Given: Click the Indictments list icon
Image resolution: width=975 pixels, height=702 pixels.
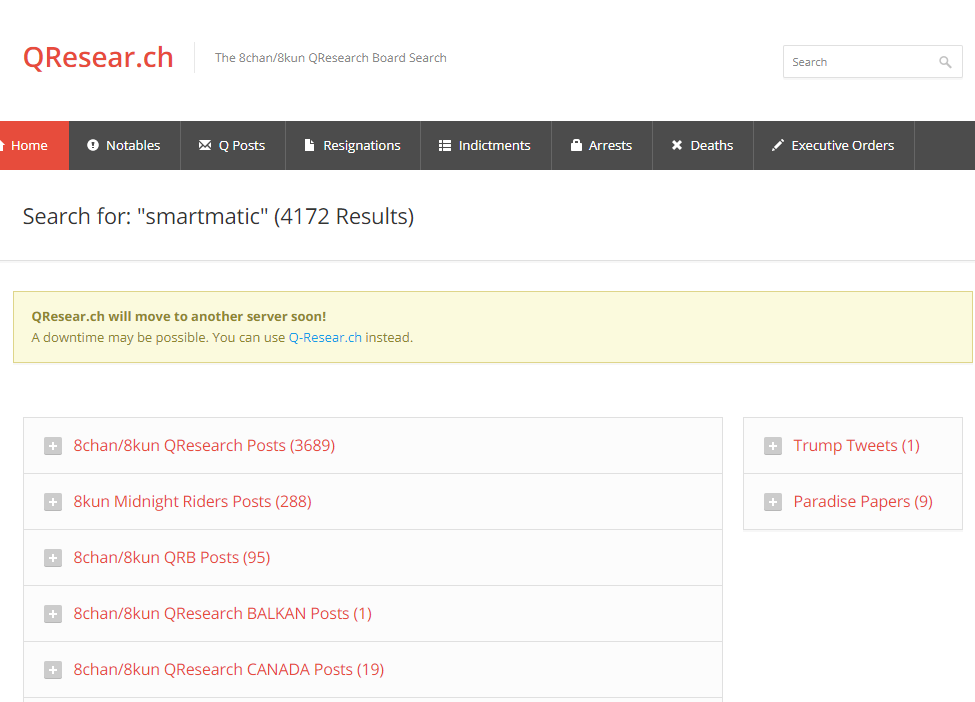Looking at the screenshot, I should (x=445, y=145).
